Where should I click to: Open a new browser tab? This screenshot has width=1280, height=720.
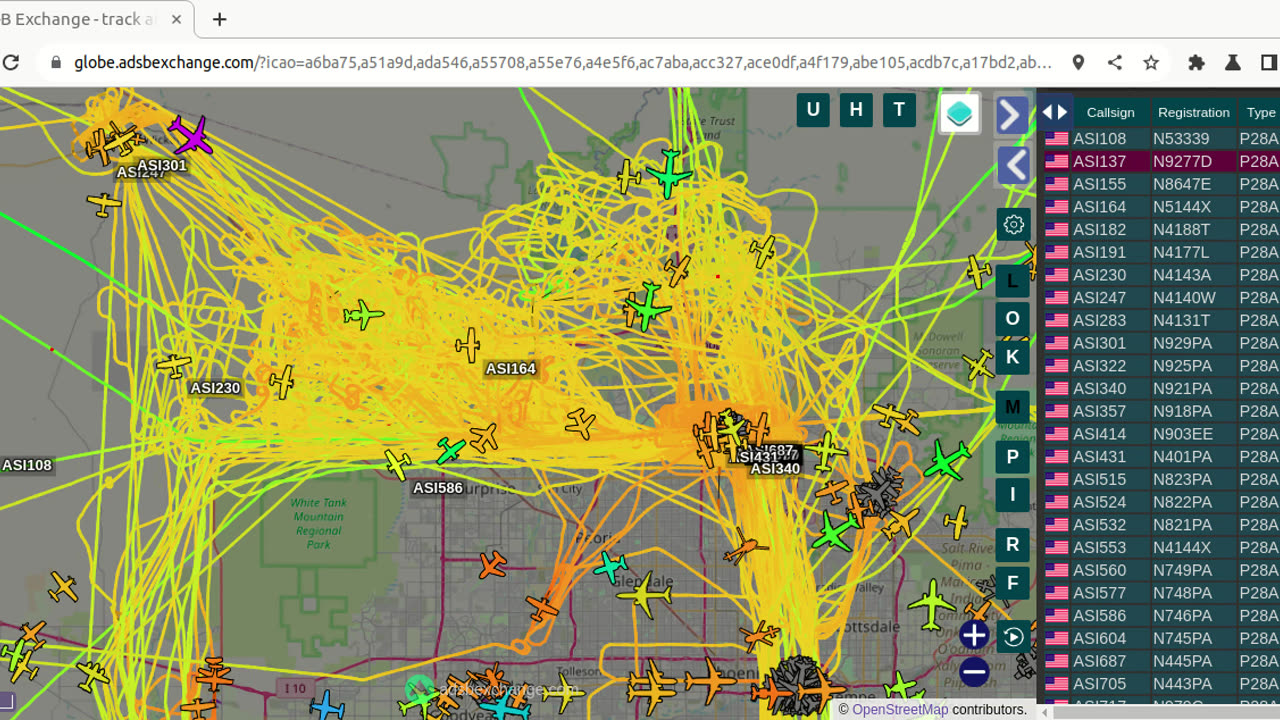click(x=220, y=19)
